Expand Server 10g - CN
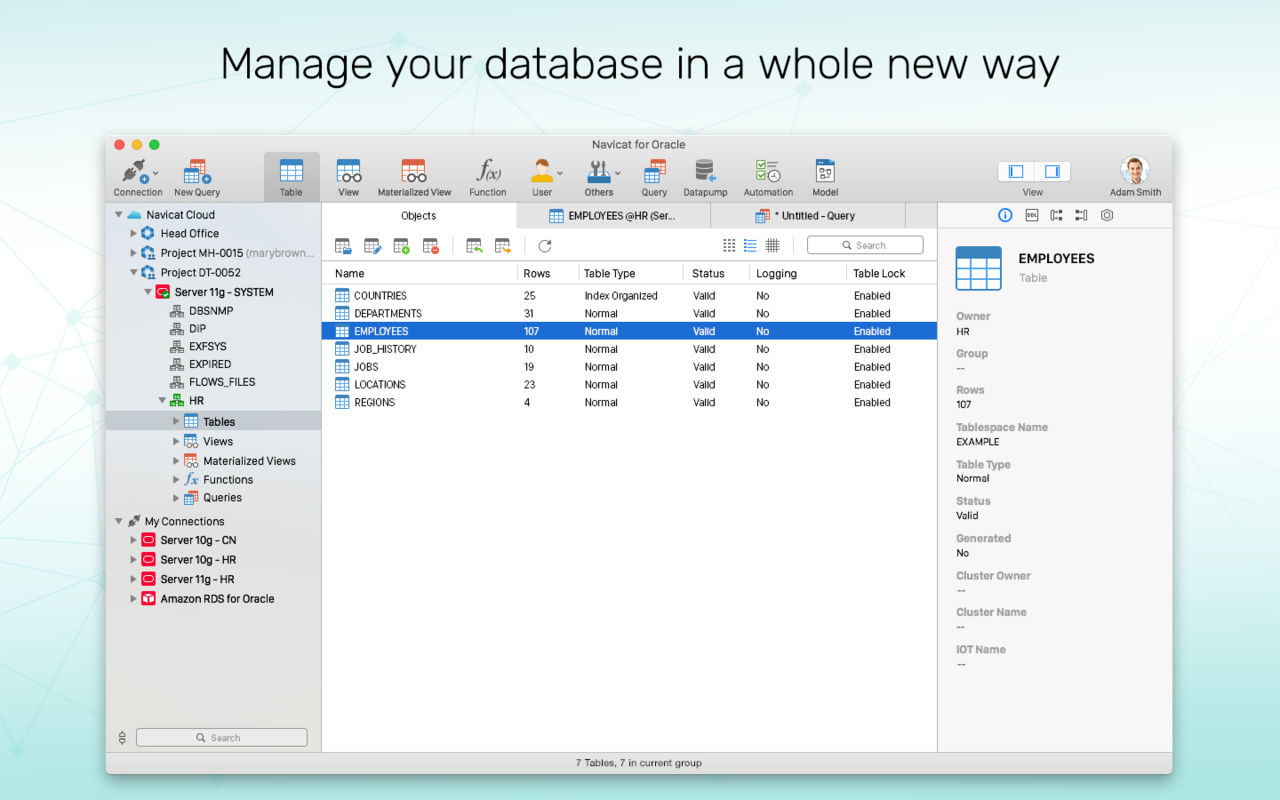This screenshot has height=800, width=1280. coord(133,540)
